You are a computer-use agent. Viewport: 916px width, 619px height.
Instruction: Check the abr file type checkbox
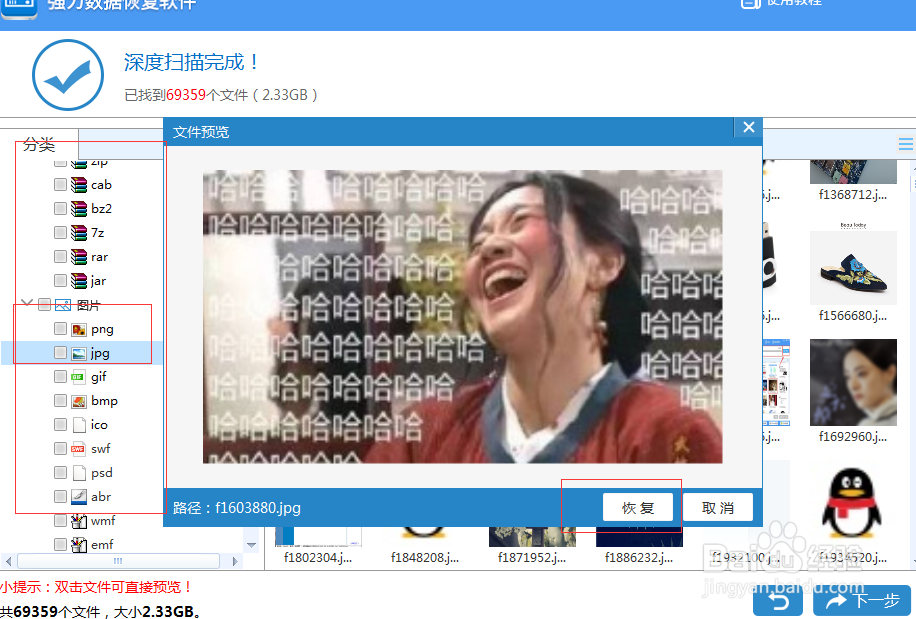[60, 496]
